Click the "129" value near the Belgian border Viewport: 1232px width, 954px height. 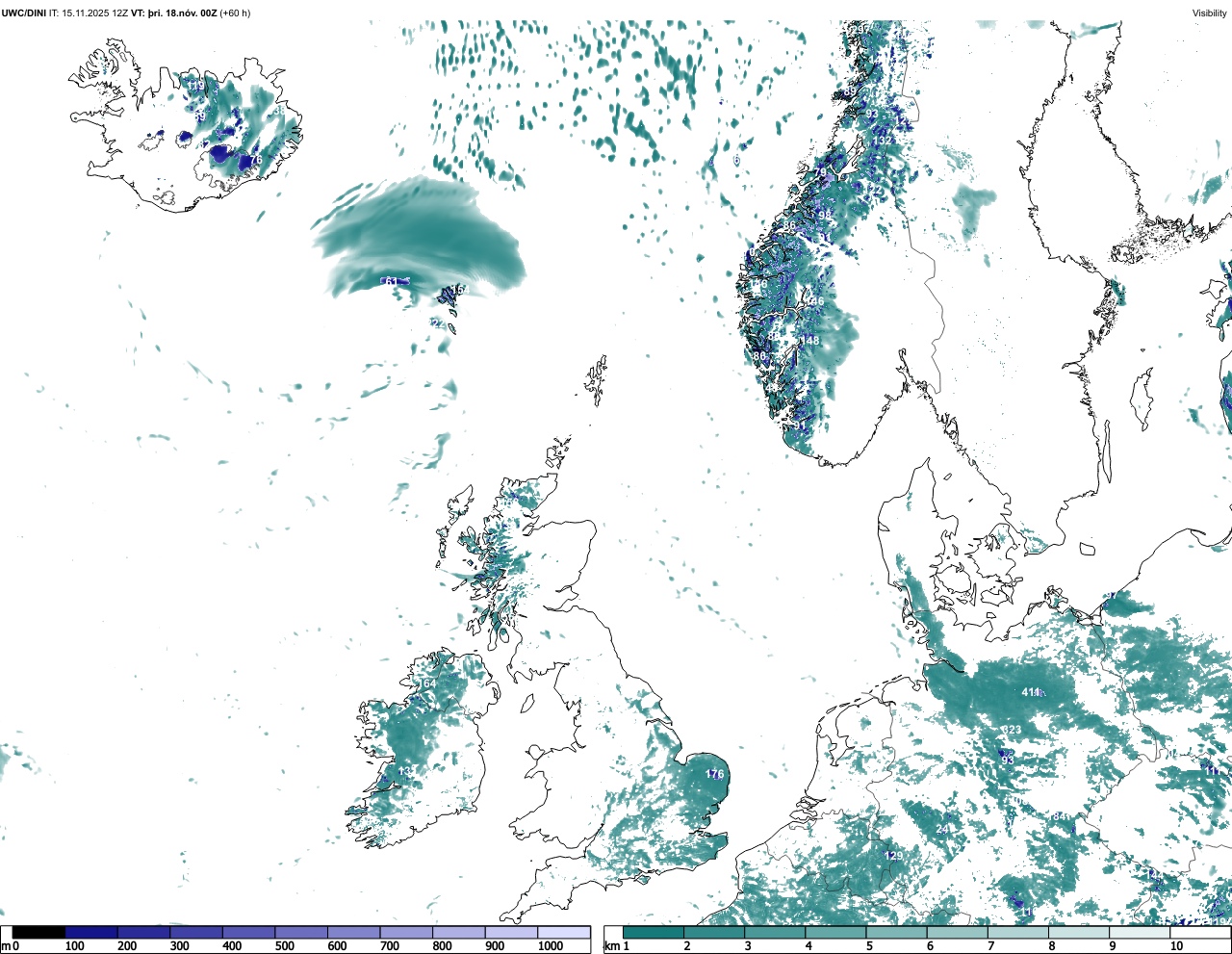894,856
